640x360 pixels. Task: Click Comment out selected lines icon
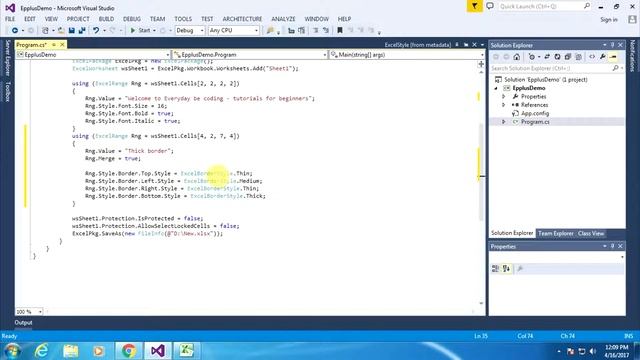click(x=316, y=30)
